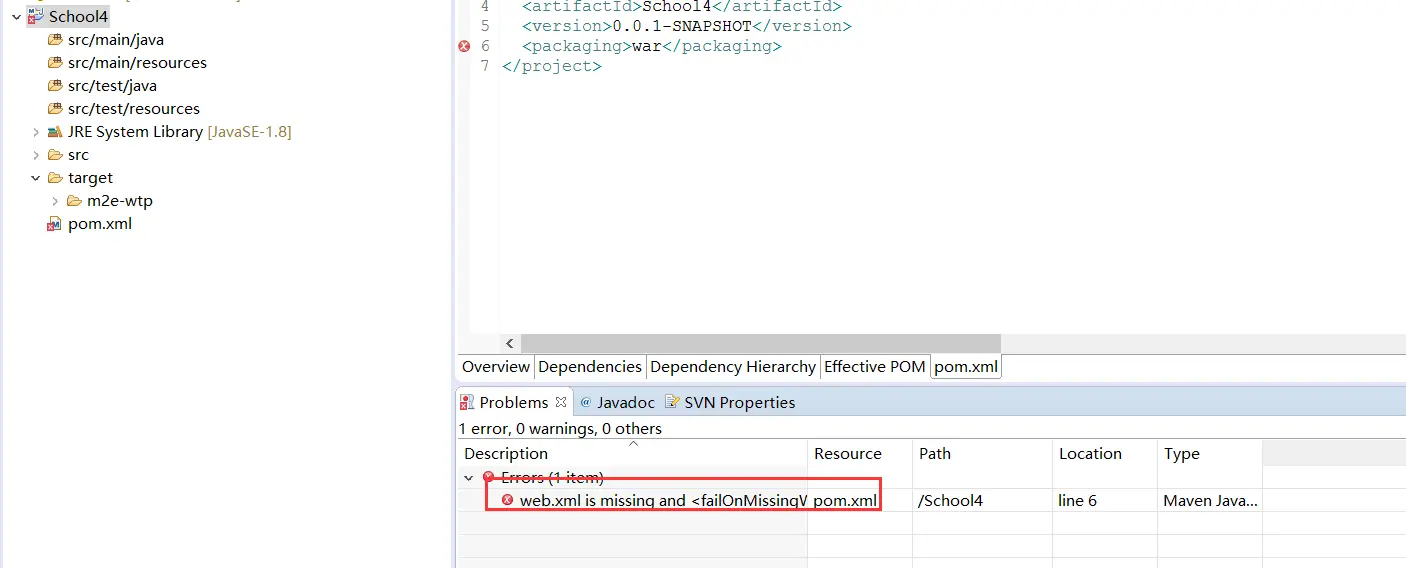Screen dimensions: 1406x568
Task: Click the 'Maven Java...' Type cell
Action: coord(1210,500)
